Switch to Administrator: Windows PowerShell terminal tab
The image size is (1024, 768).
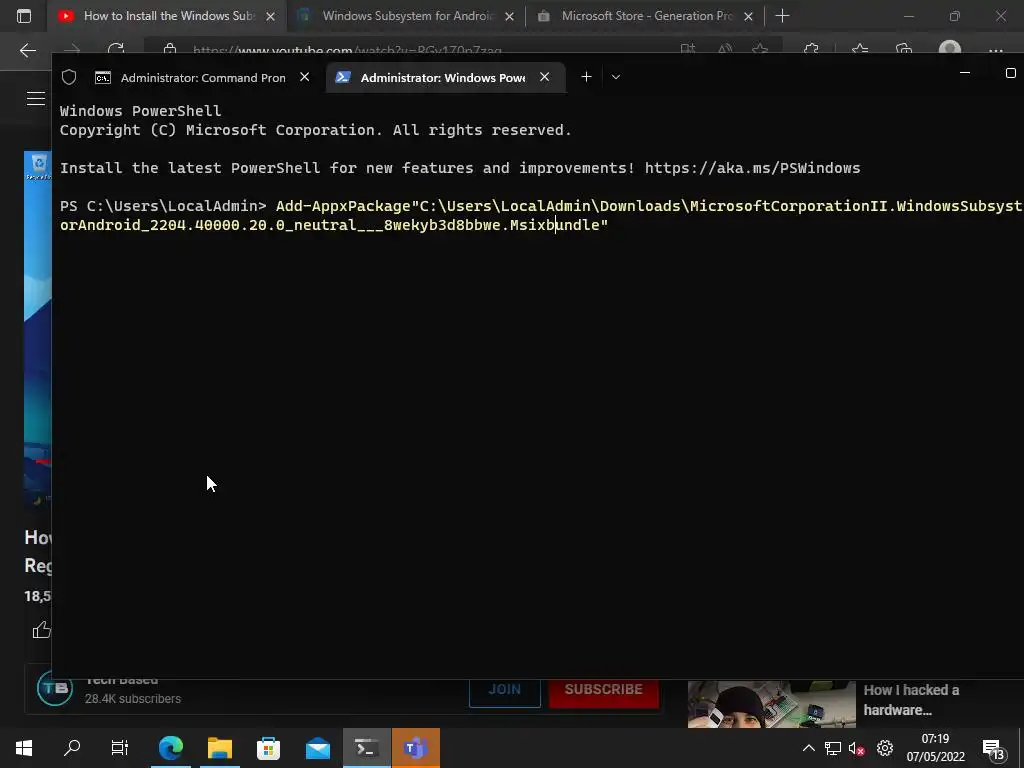[443, 78]
